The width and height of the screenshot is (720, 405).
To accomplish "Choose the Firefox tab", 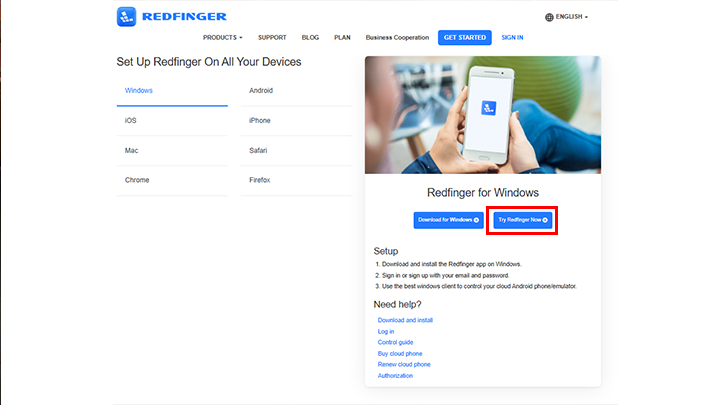I will pos(297,180).
